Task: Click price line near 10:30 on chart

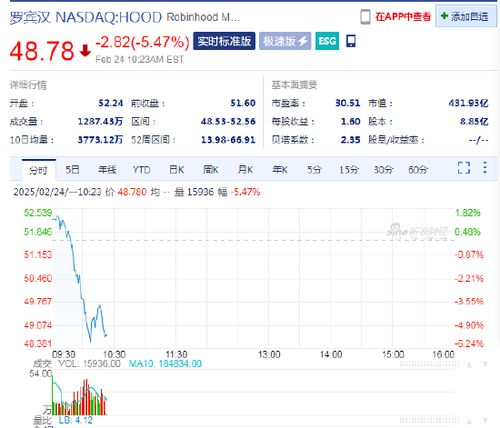Action: coord(106,335)
